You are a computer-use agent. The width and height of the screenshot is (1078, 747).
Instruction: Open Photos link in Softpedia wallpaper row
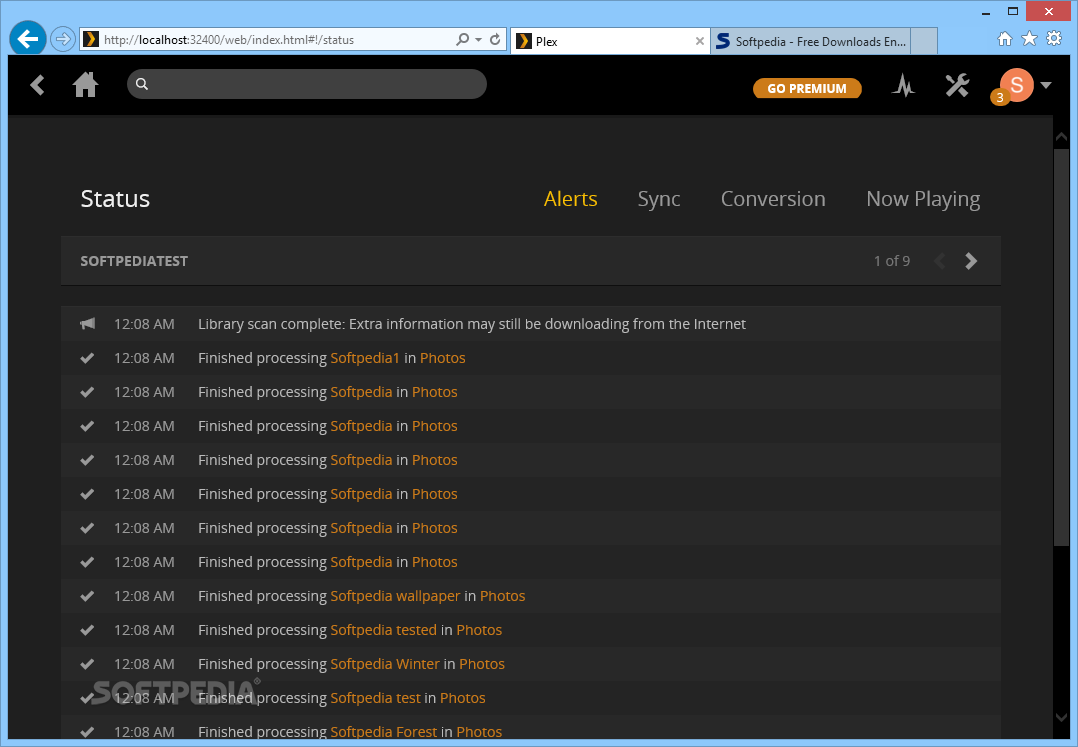pos(503,596)
